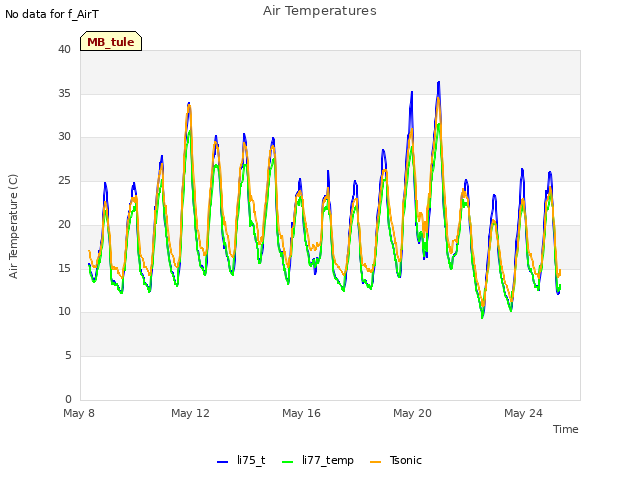This screenshot has height=480, width=640.
Task: Click the blue li75_t legend swatch
Action: pos(222,462)
